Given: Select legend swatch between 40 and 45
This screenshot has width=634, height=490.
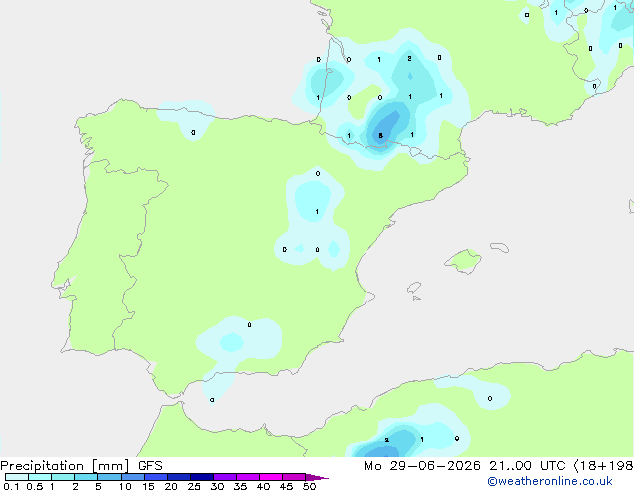Looking at the screenshot, I should coord(271,477).
